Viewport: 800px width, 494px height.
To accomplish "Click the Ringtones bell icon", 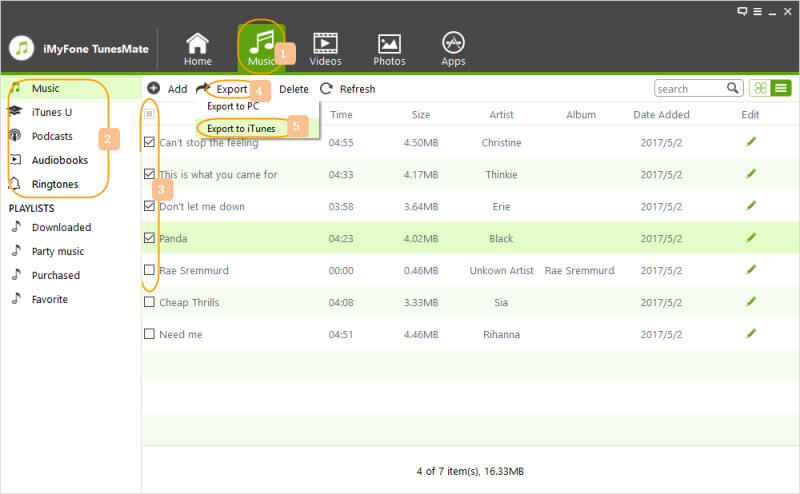I will (x=15, y=183).
